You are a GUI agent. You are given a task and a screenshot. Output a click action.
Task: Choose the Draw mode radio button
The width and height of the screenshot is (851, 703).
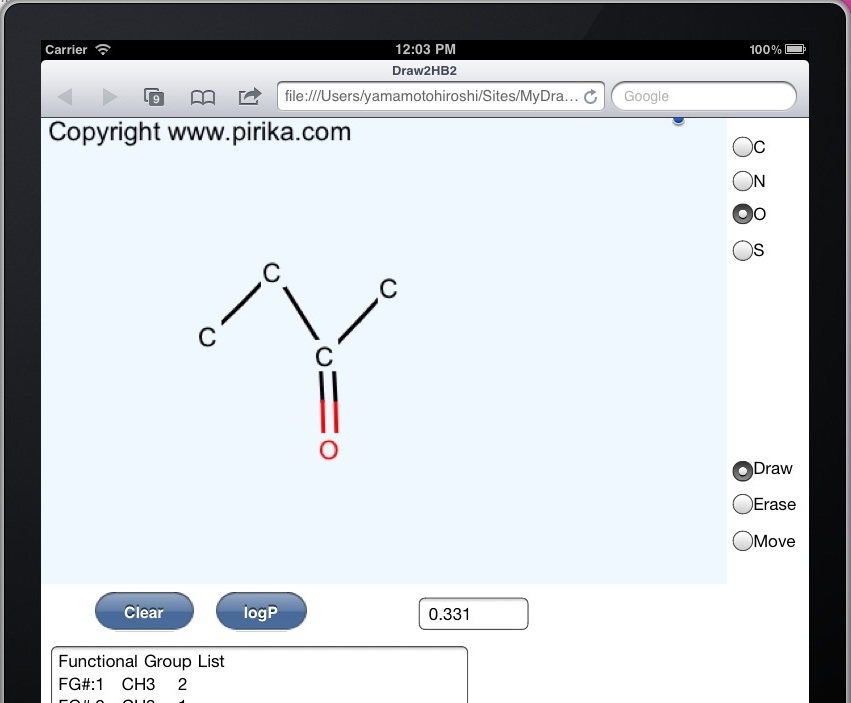click(x=742, y=471)
